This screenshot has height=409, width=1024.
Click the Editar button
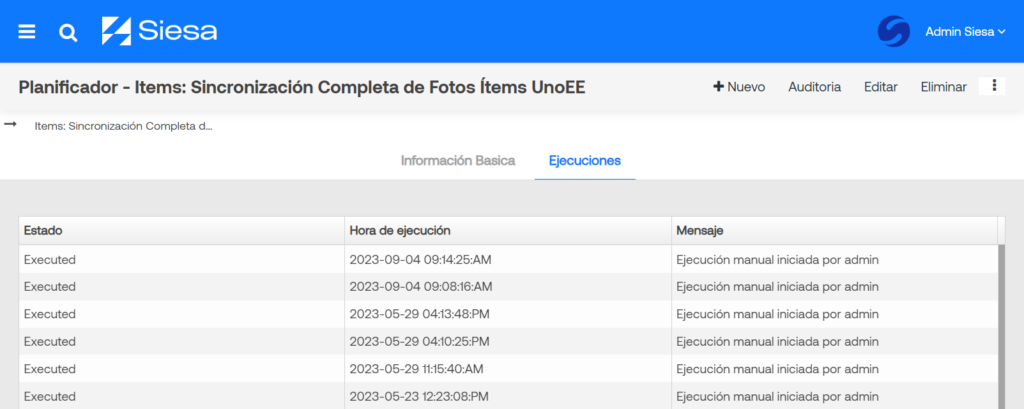[x=880, y=86]
